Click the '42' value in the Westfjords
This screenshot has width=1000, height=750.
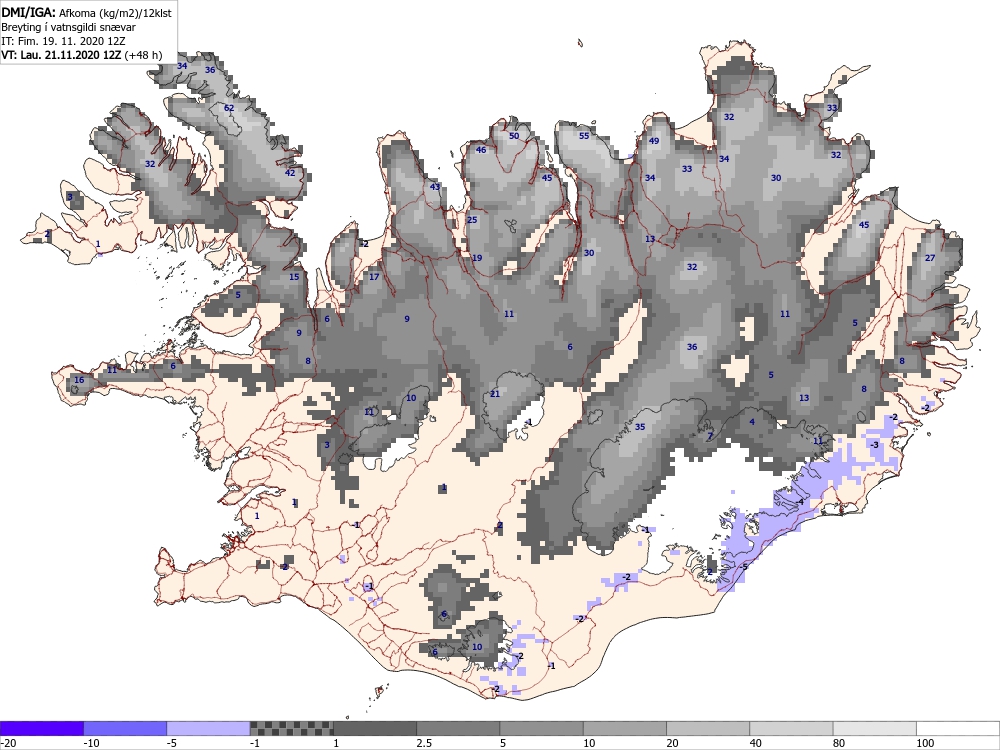[290, 173]
